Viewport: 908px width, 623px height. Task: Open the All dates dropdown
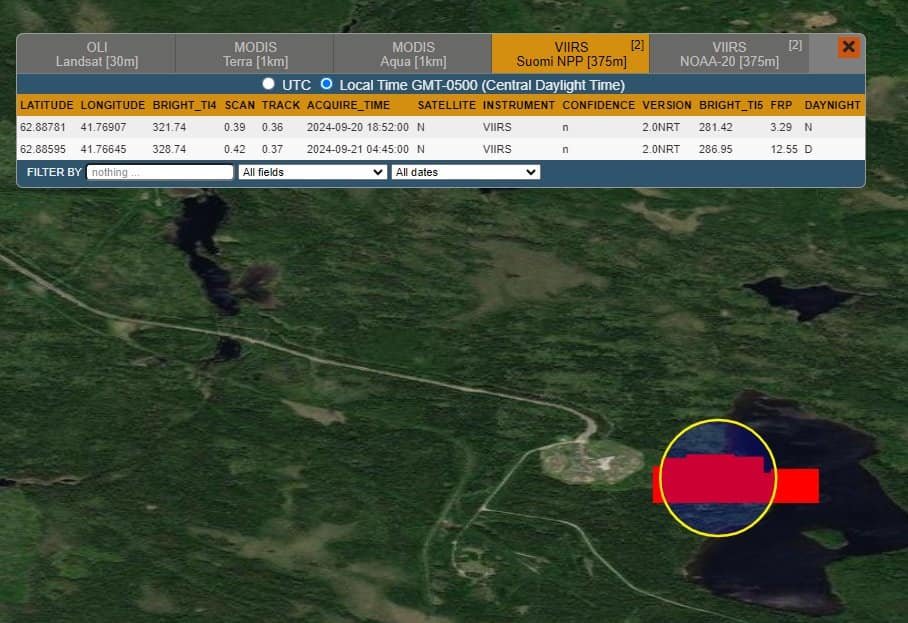[x=466, y=172]
